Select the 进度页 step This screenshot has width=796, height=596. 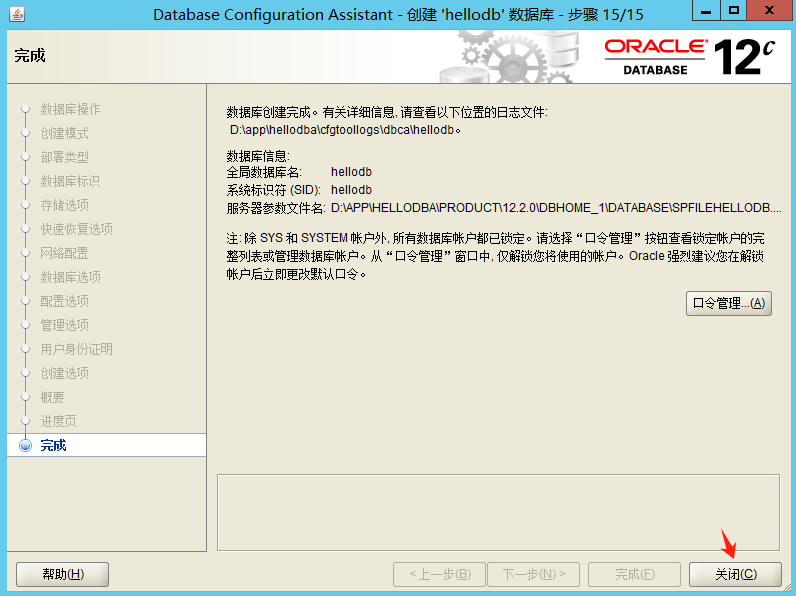point(58,421)
